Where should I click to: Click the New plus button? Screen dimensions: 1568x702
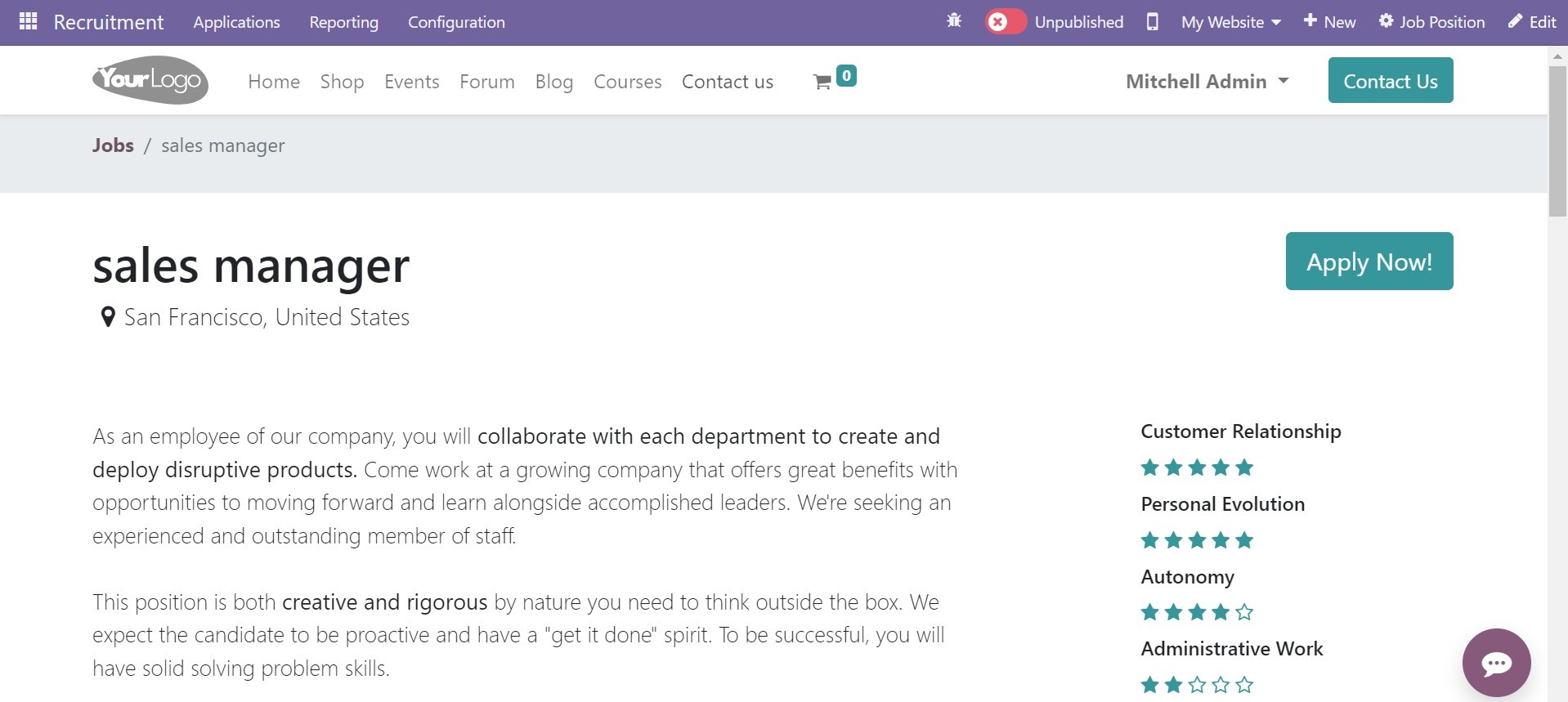(x=1329, y=22)
